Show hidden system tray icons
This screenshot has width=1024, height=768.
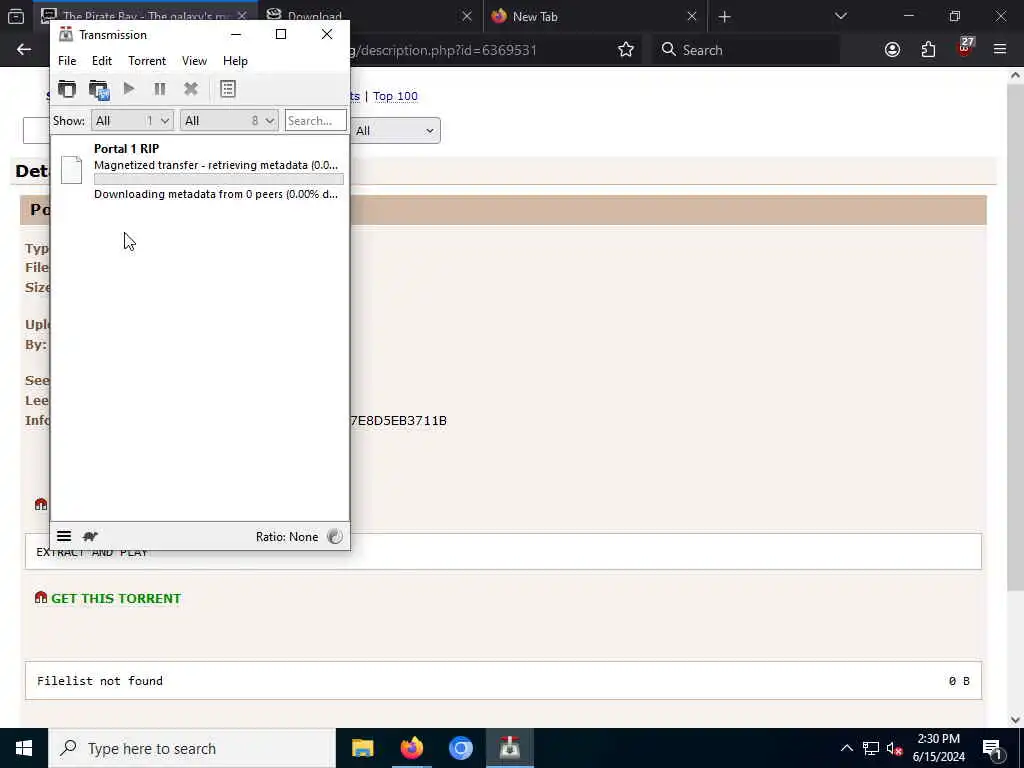click(846, 748)
